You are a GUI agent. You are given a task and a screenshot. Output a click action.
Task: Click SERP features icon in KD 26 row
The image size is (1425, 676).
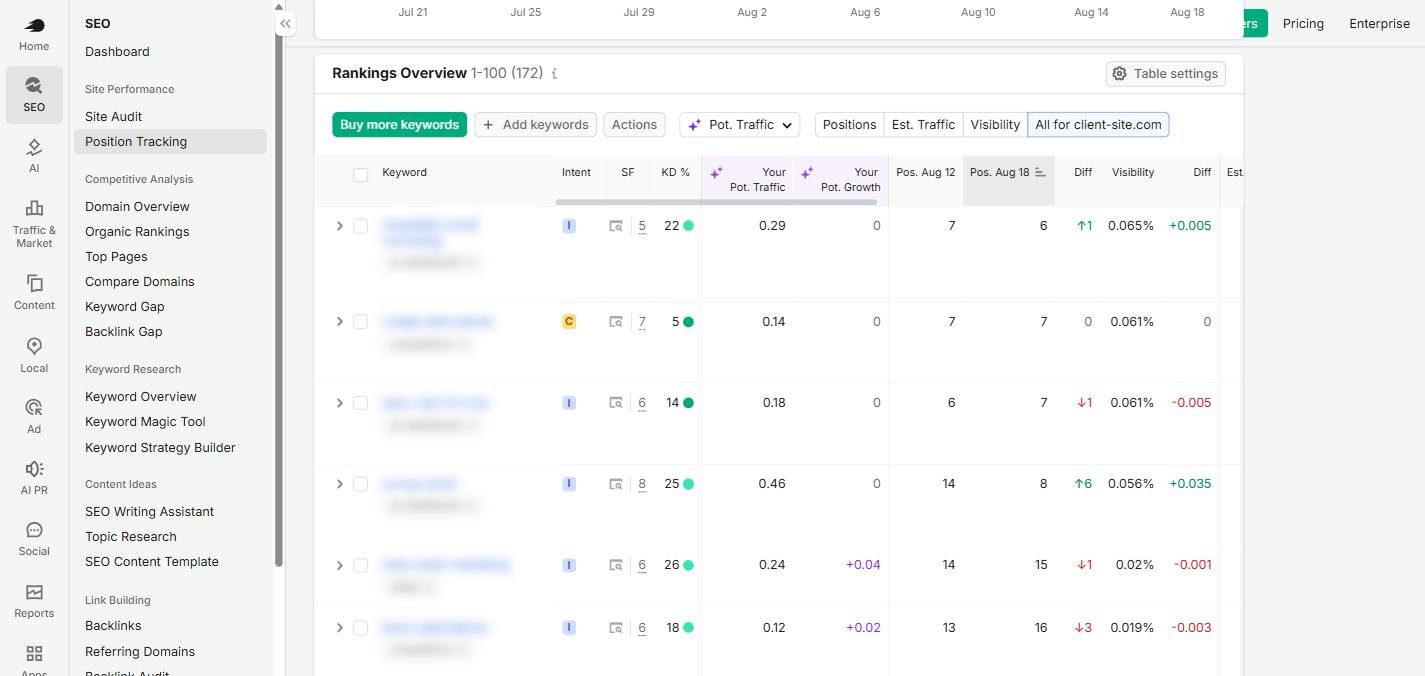[x=616, y=565]
